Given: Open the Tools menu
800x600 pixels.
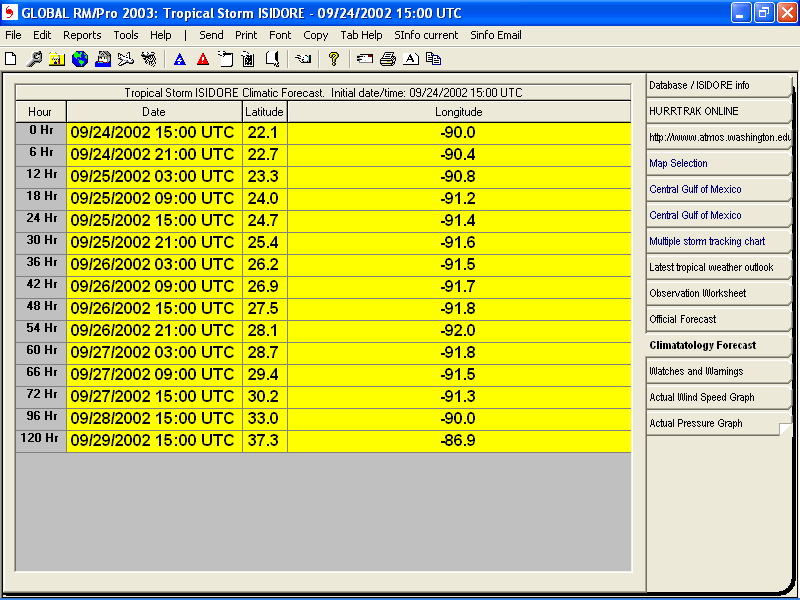Looking at the screenshot, I should [126, 35].
